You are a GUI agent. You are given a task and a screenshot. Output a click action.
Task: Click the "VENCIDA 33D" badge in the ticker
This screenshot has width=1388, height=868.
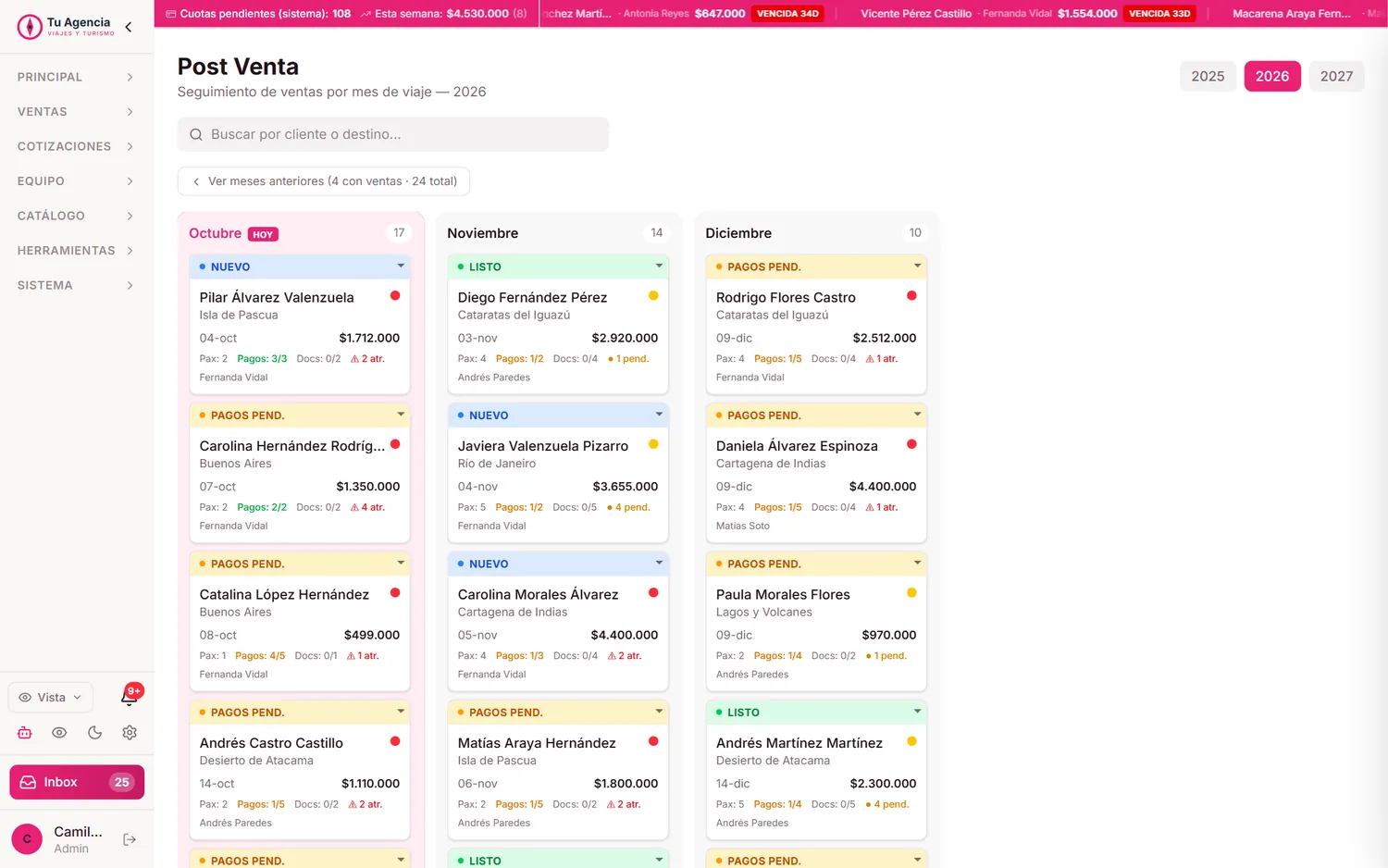click(x=1159, y=14)
